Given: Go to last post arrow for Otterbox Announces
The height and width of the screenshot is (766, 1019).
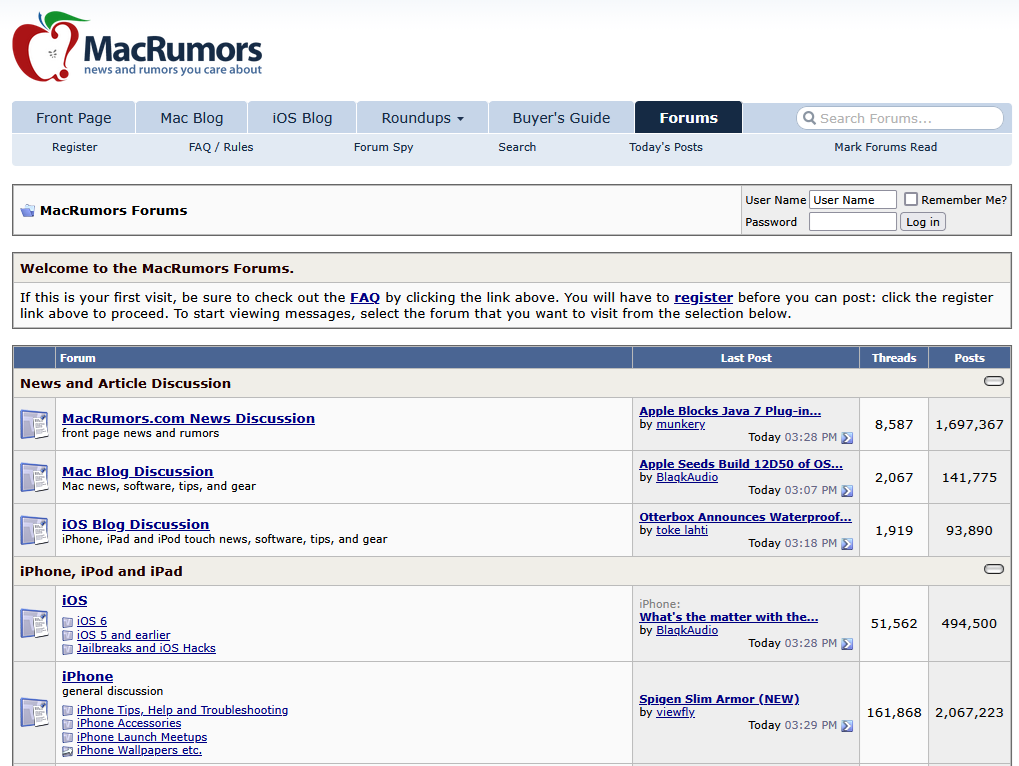Looking at the screenshot, I should pos(847,544).
